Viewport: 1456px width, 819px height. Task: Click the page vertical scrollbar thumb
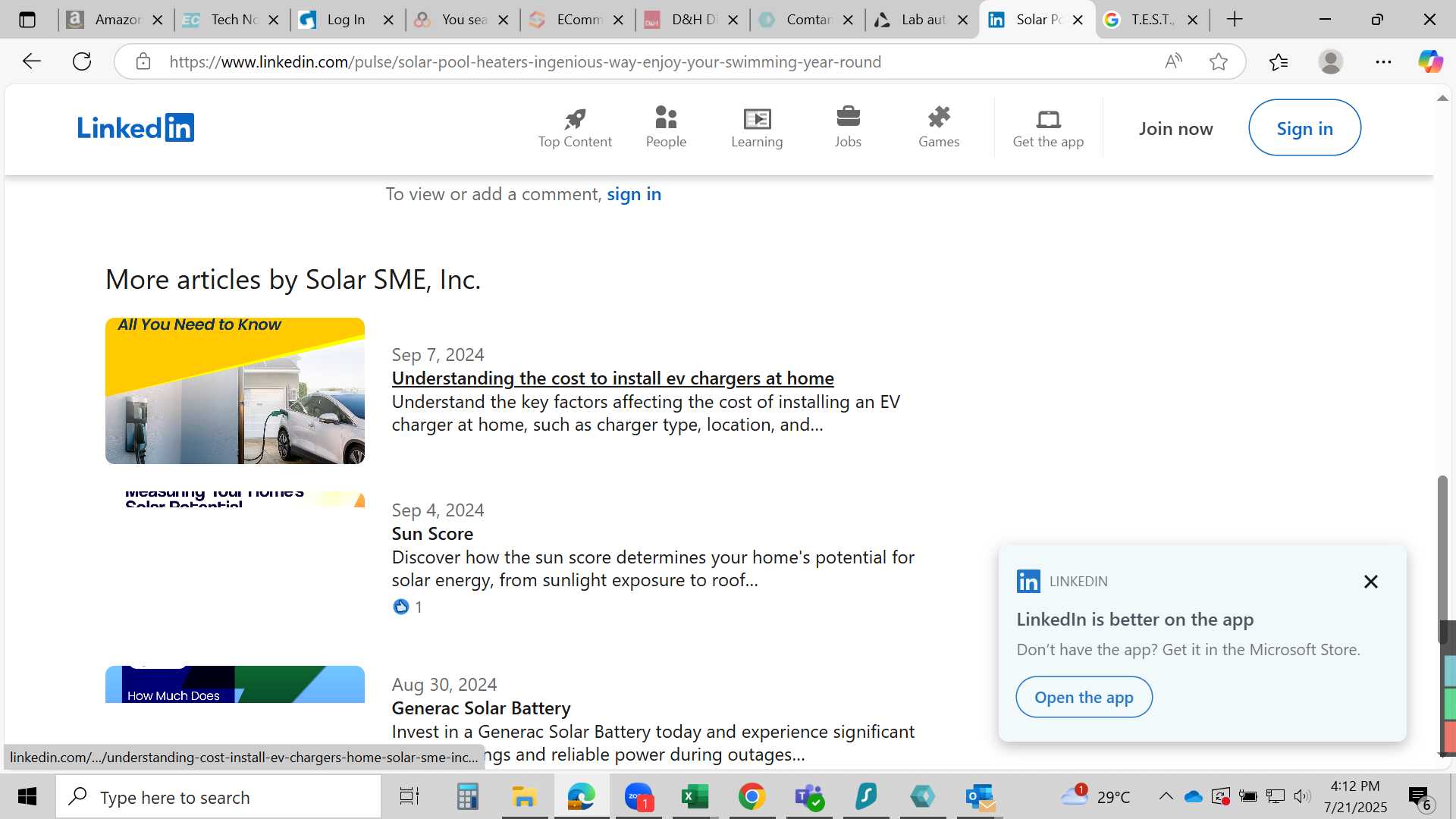click(1442, 559)
